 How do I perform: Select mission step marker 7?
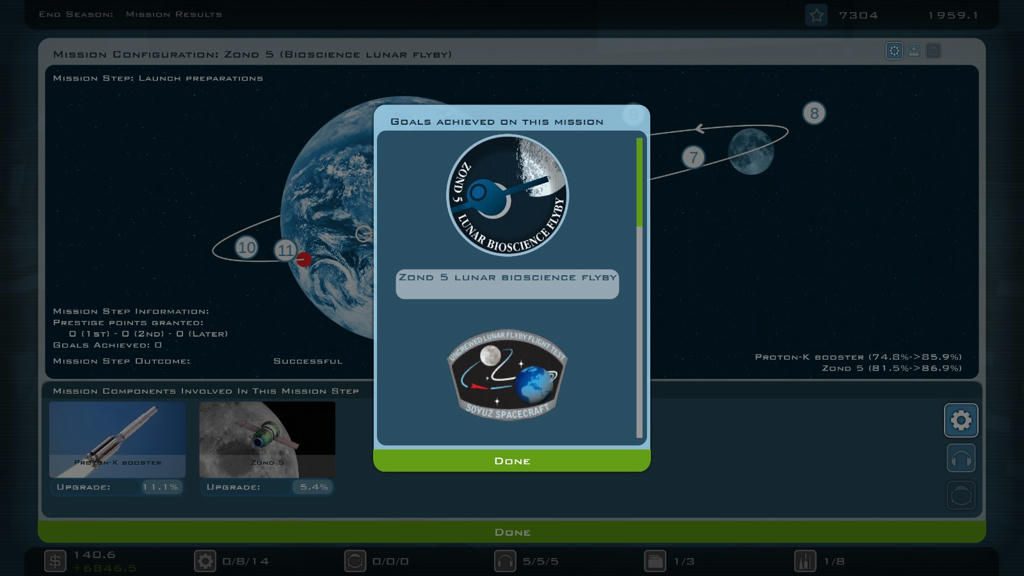click(x=694, y=157)
